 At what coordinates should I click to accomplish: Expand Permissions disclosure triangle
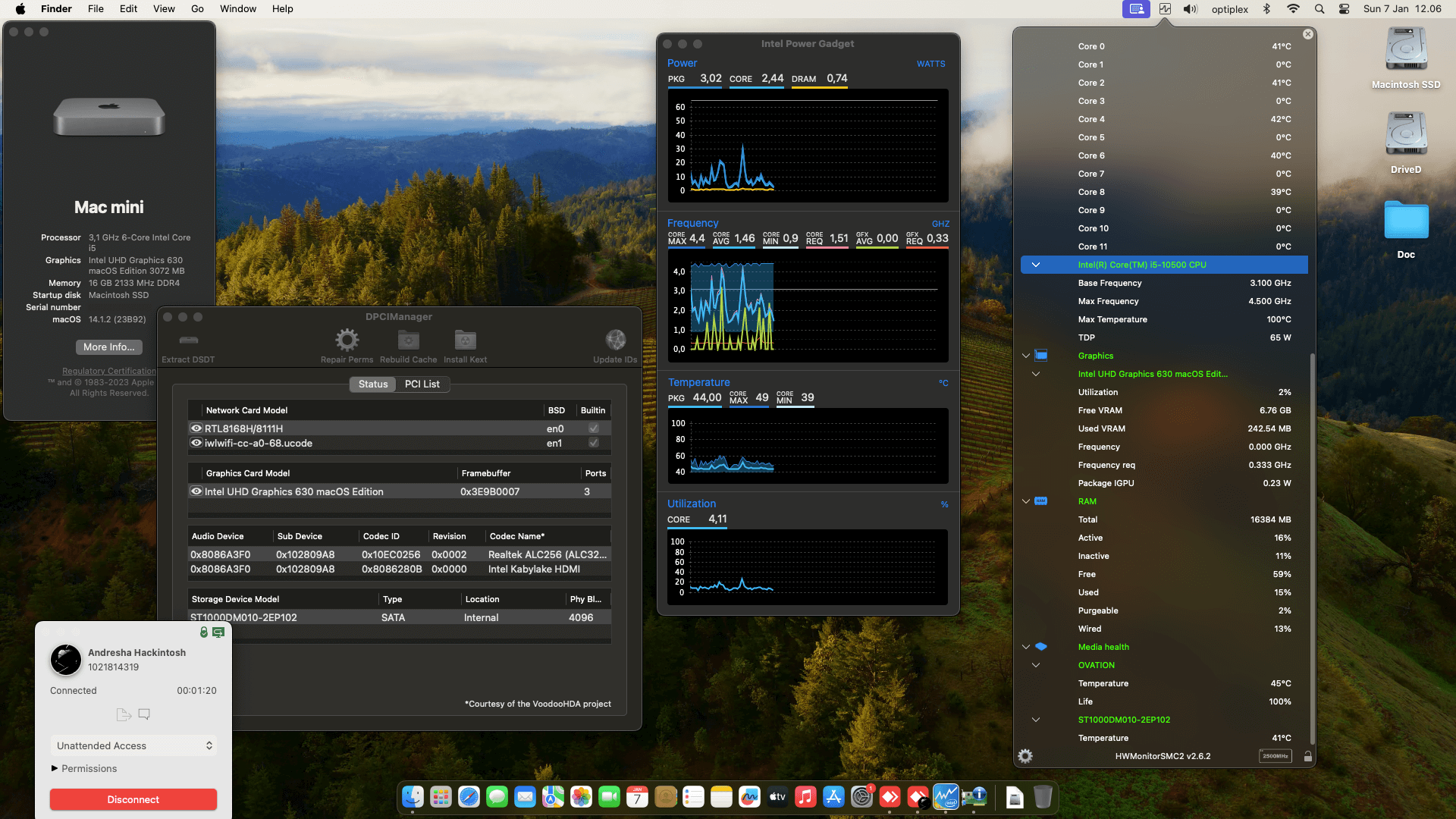point(55,768)
